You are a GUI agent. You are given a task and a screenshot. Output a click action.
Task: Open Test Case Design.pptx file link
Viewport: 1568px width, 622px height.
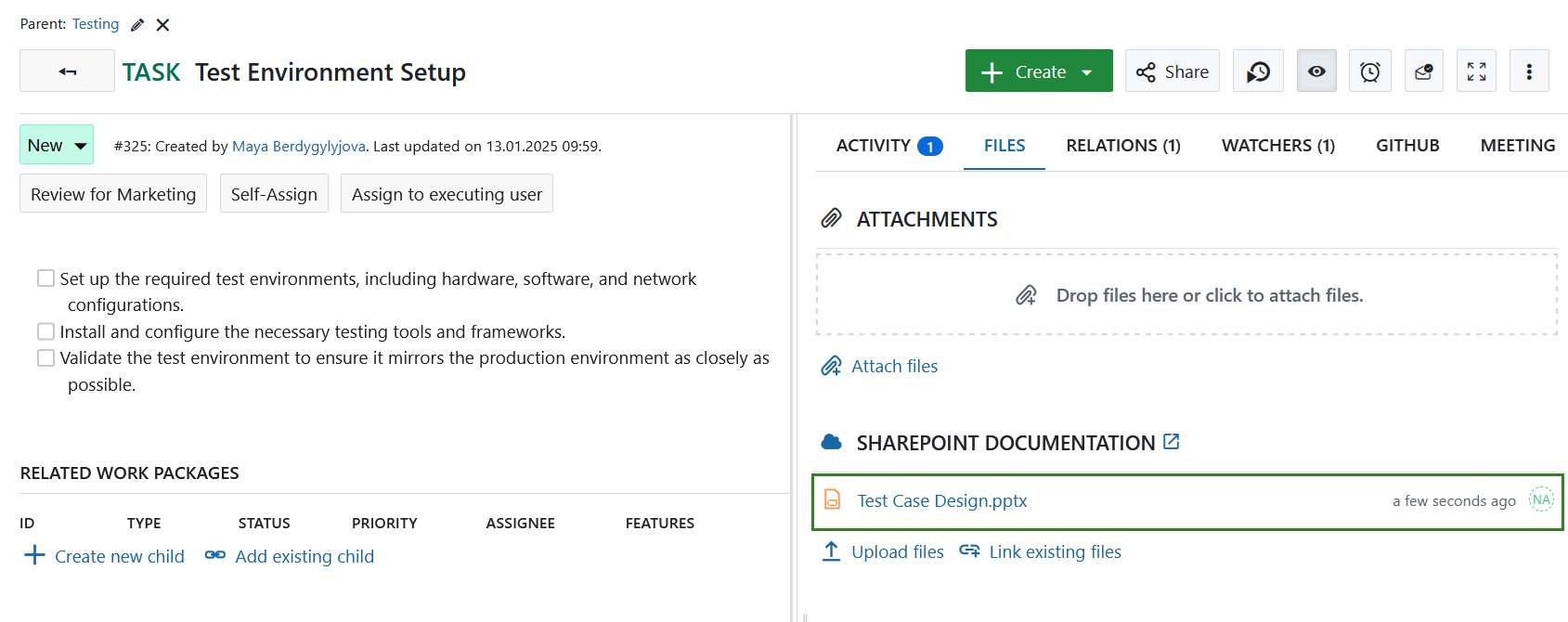point(941,501)
